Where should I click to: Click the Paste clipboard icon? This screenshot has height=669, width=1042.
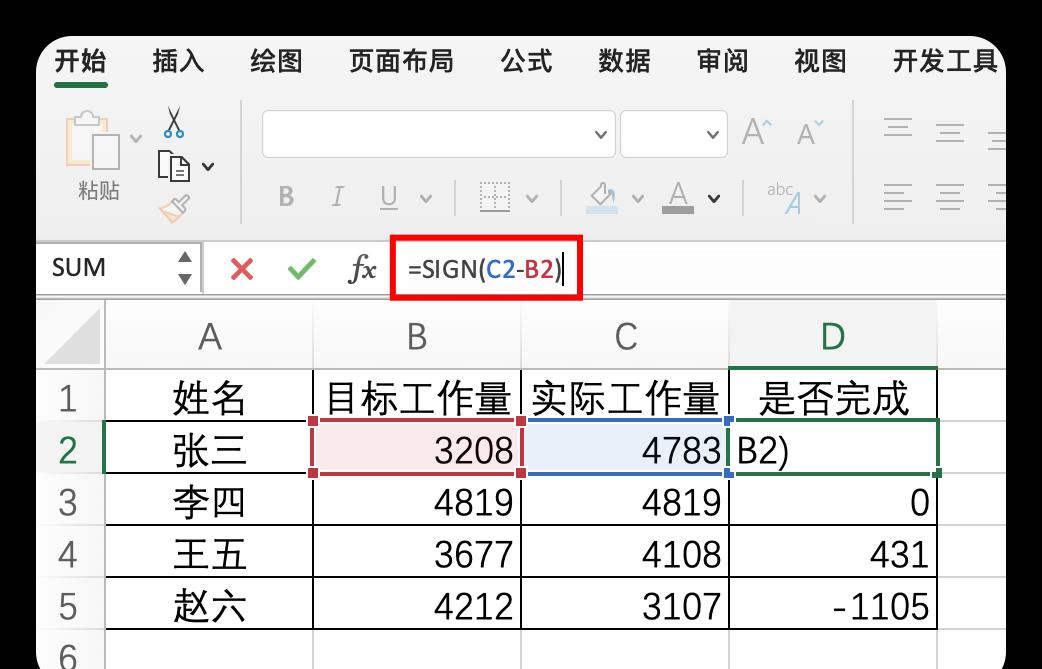(92, 140)
